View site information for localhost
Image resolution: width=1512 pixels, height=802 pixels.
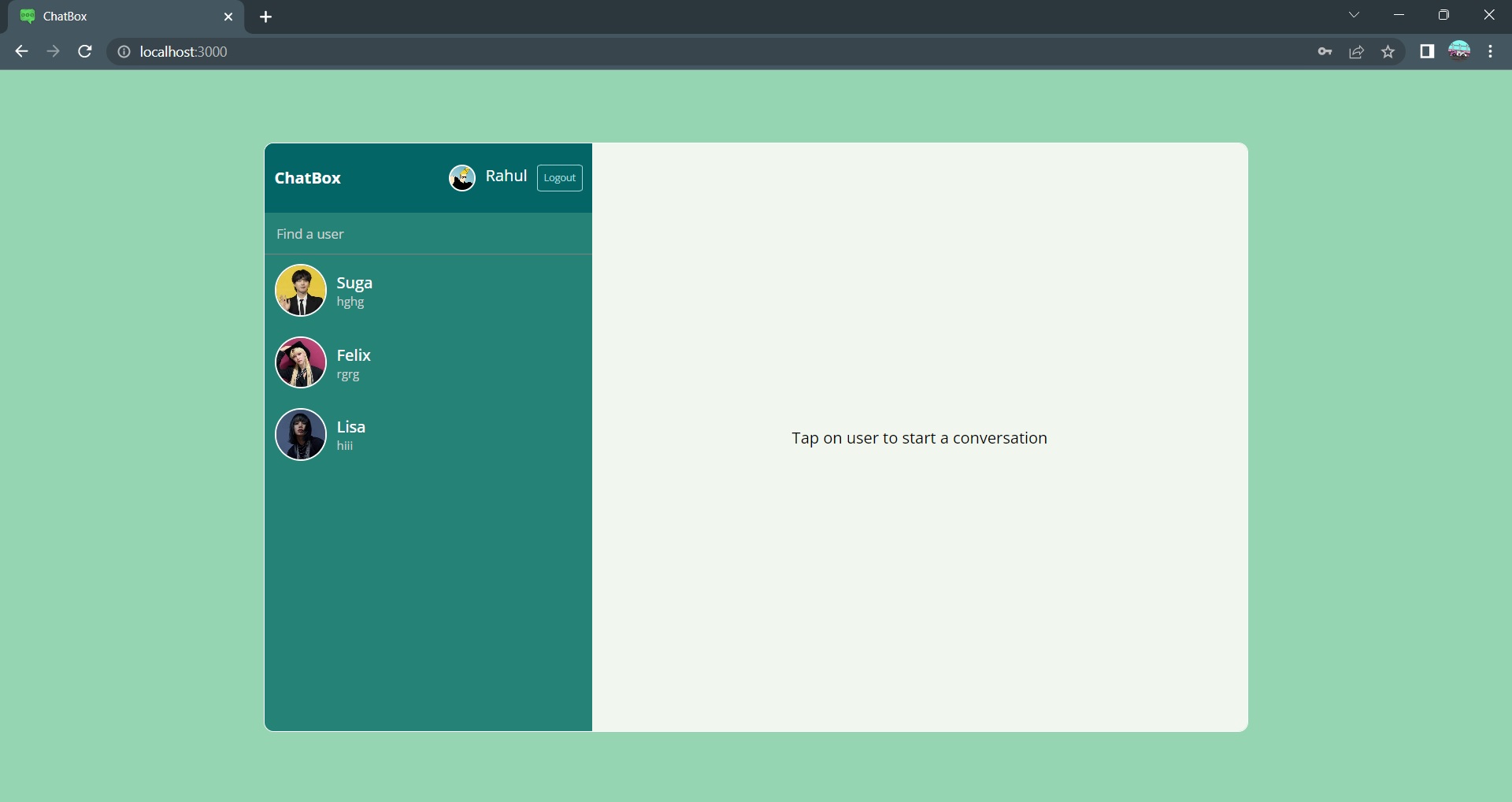pos(124,52)
